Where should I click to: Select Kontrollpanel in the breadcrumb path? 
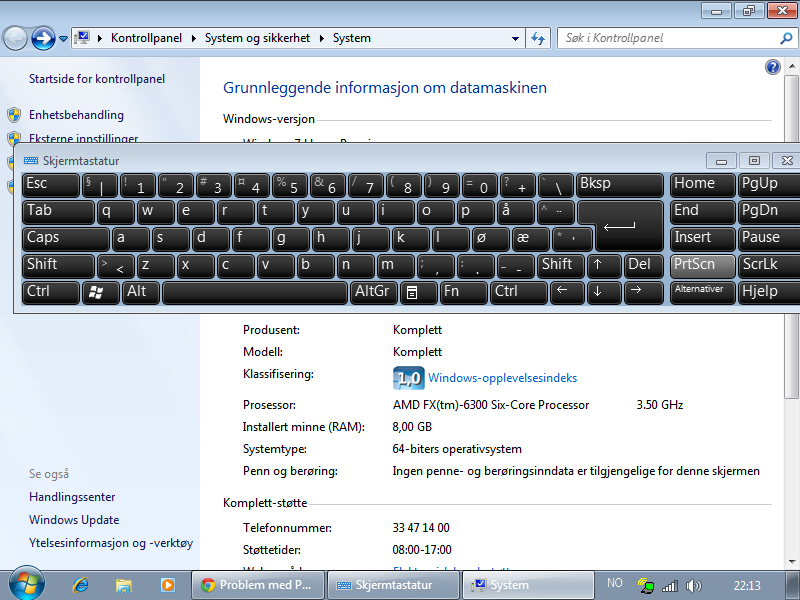146,38
